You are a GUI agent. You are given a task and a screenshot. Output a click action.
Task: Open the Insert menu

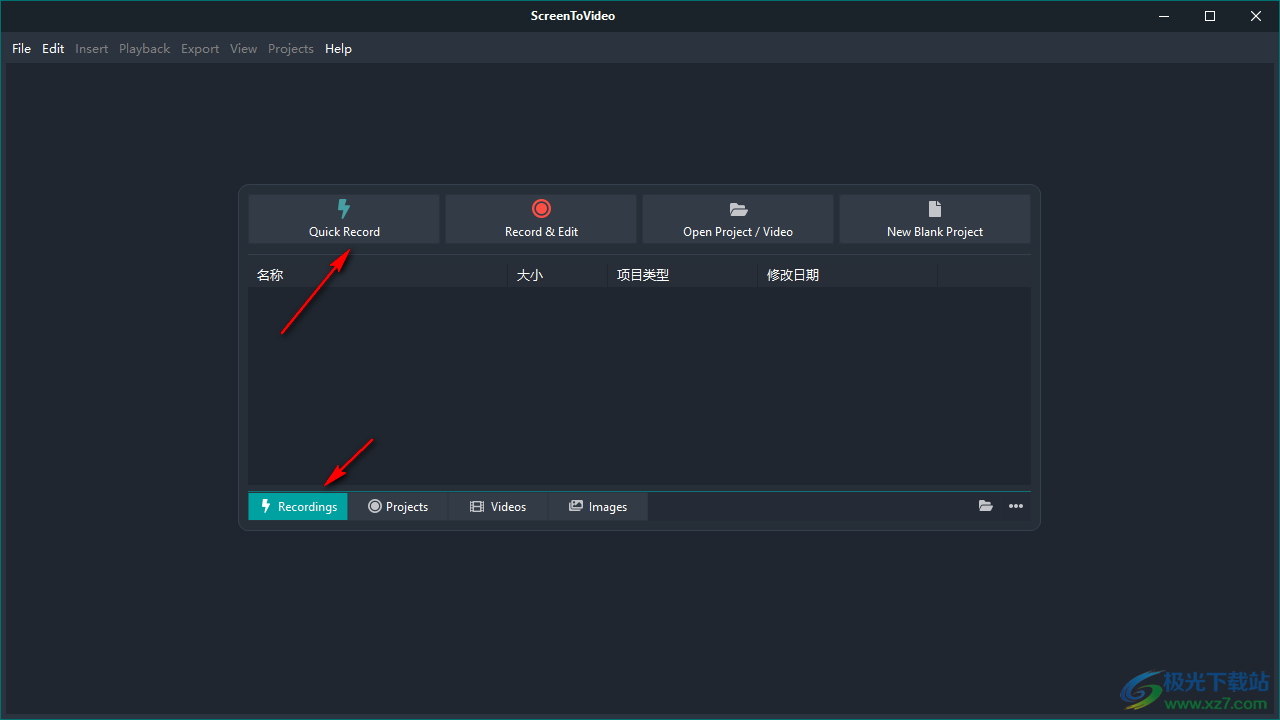click(92, 48)
